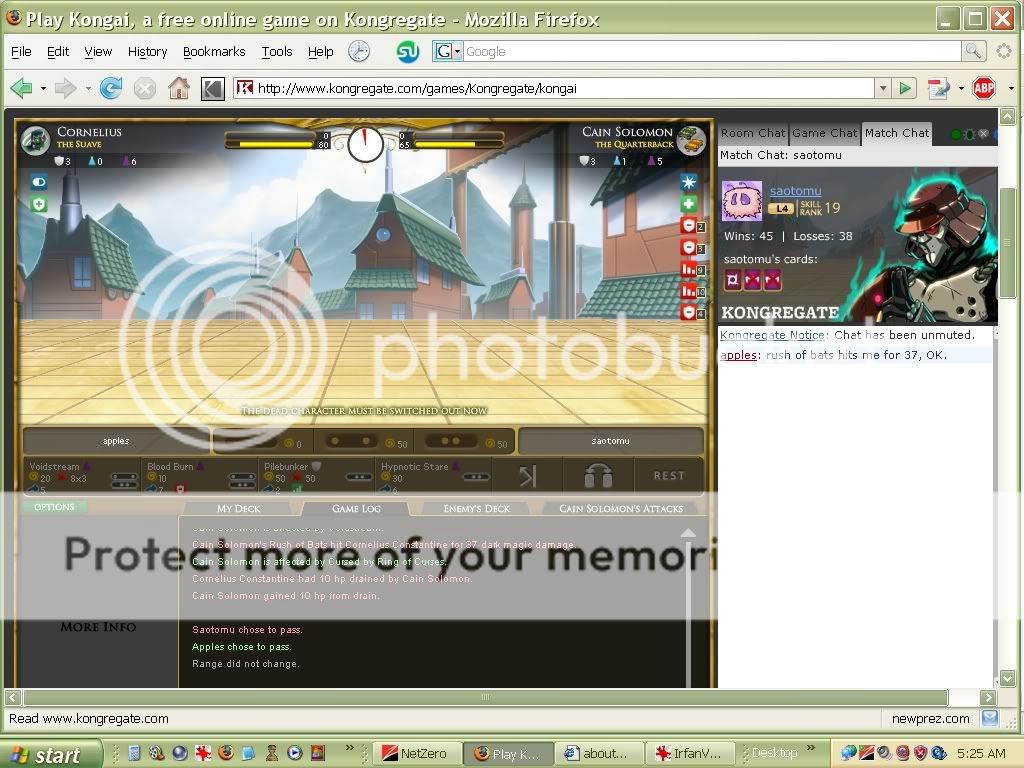This screenshot has height=768, width=1024.
Task: Click the first of saotomu's cards
Action: tap(733, 280)
